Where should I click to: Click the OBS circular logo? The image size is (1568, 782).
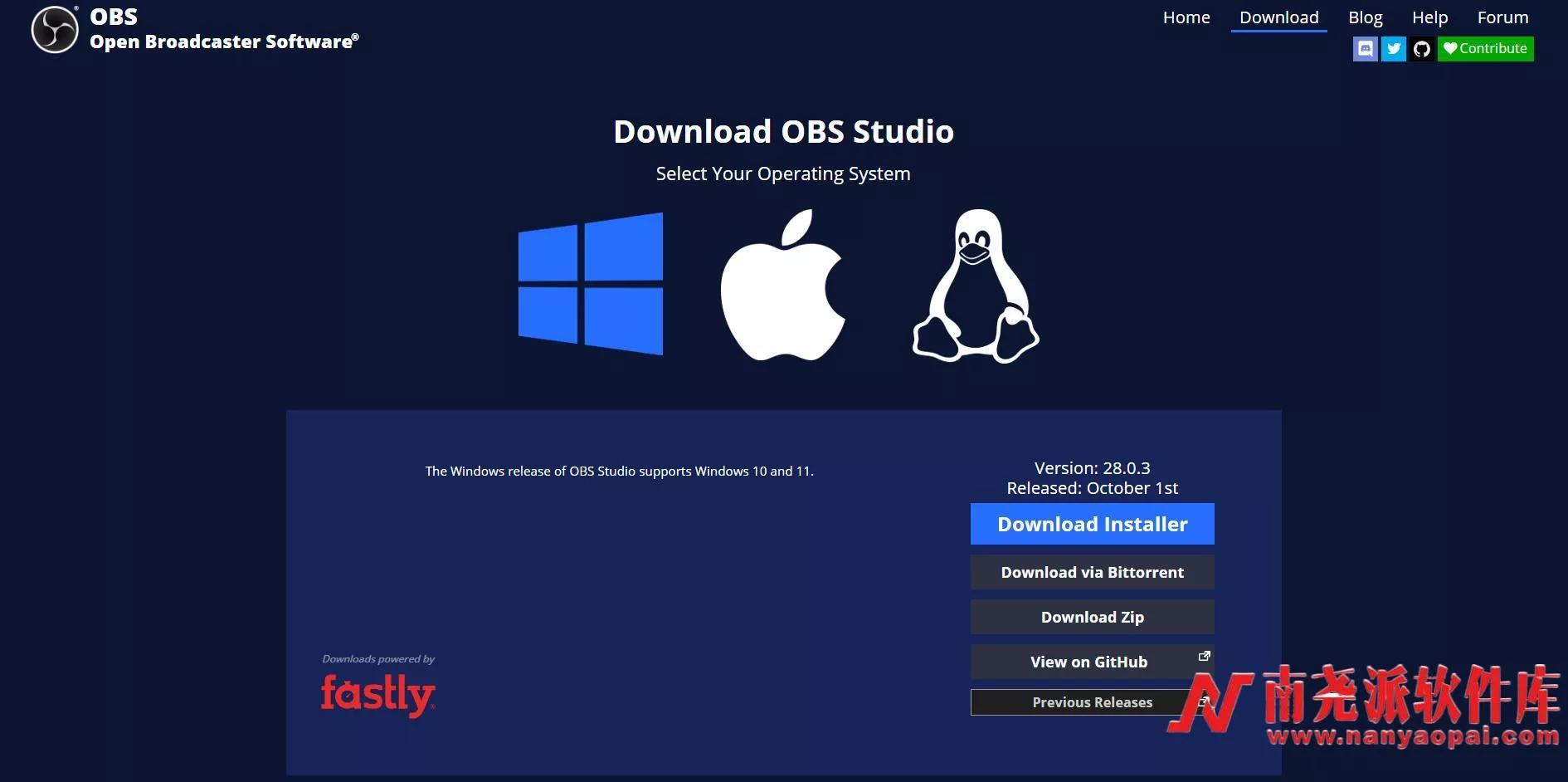pyautogui.click(x=55, y=30)
